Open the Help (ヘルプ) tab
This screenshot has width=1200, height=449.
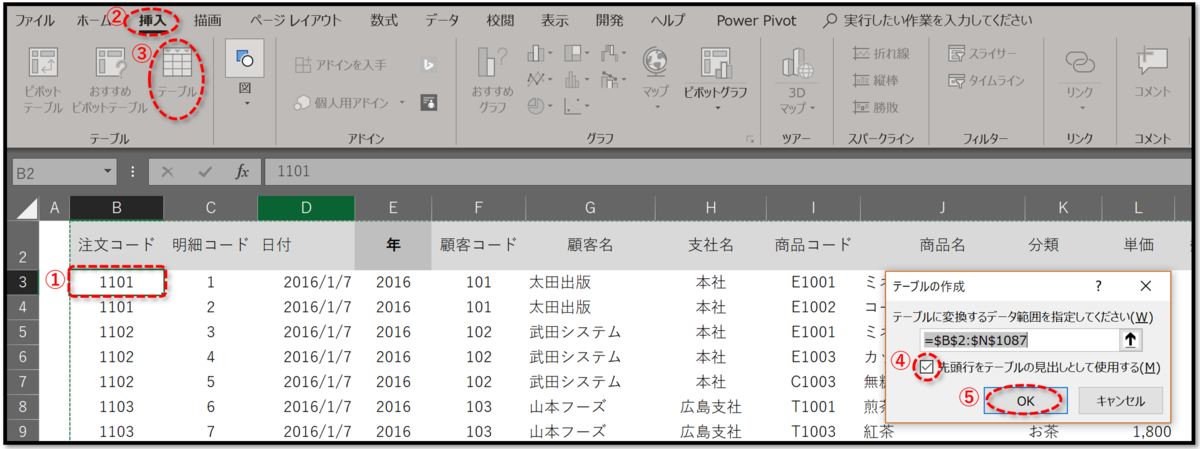tap(668, 20)
